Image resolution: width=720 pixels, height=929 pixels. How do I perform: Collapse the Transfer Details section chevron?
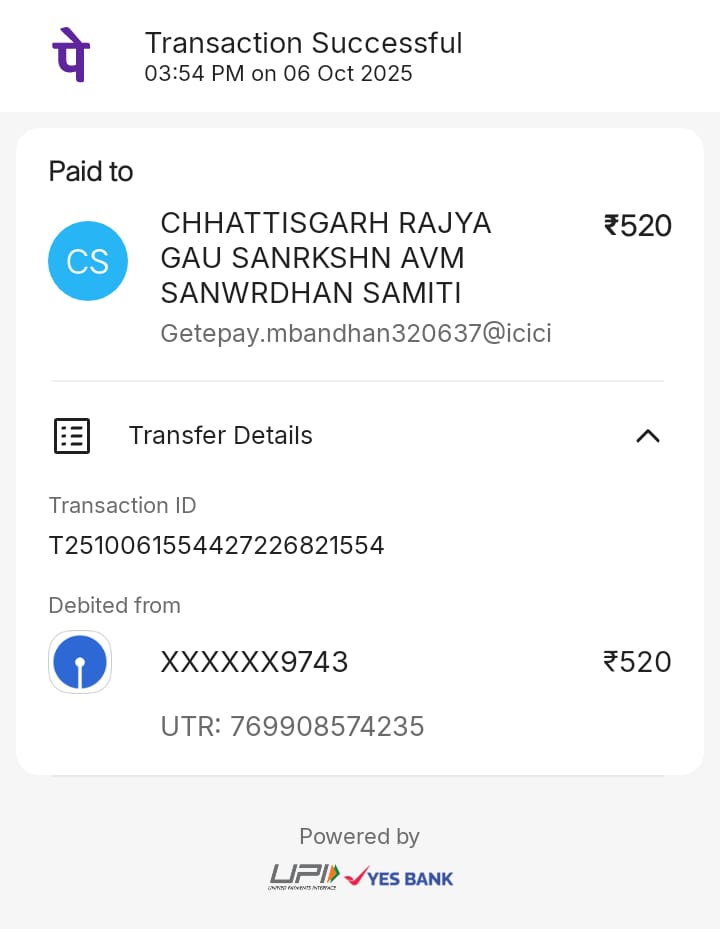point(648,436)
